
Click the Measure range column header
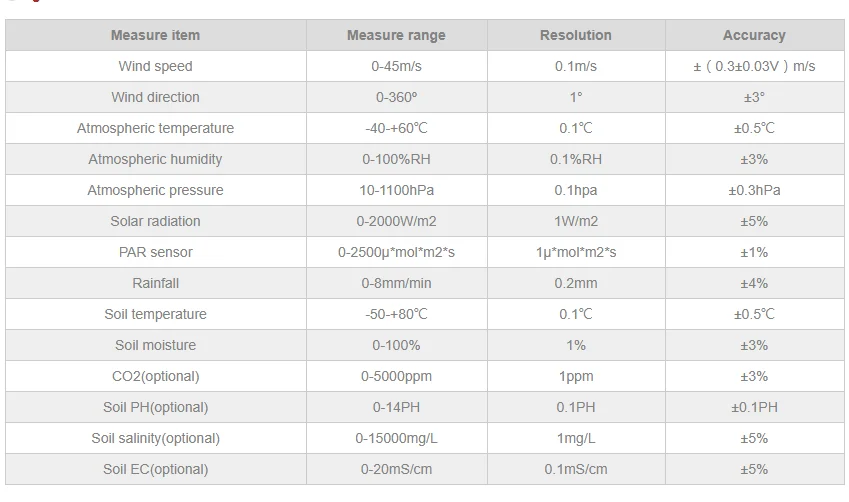point(396,35)
